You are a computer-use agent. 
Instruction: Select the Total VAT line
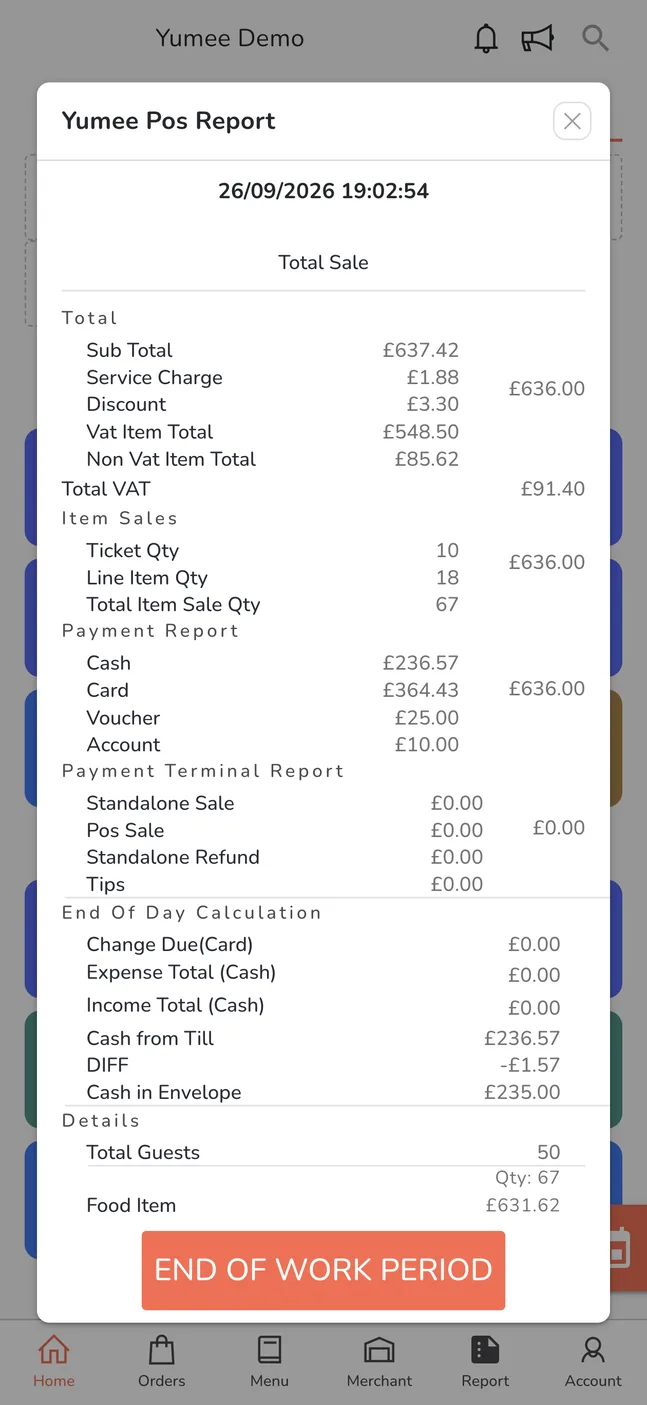click(323, 489)
